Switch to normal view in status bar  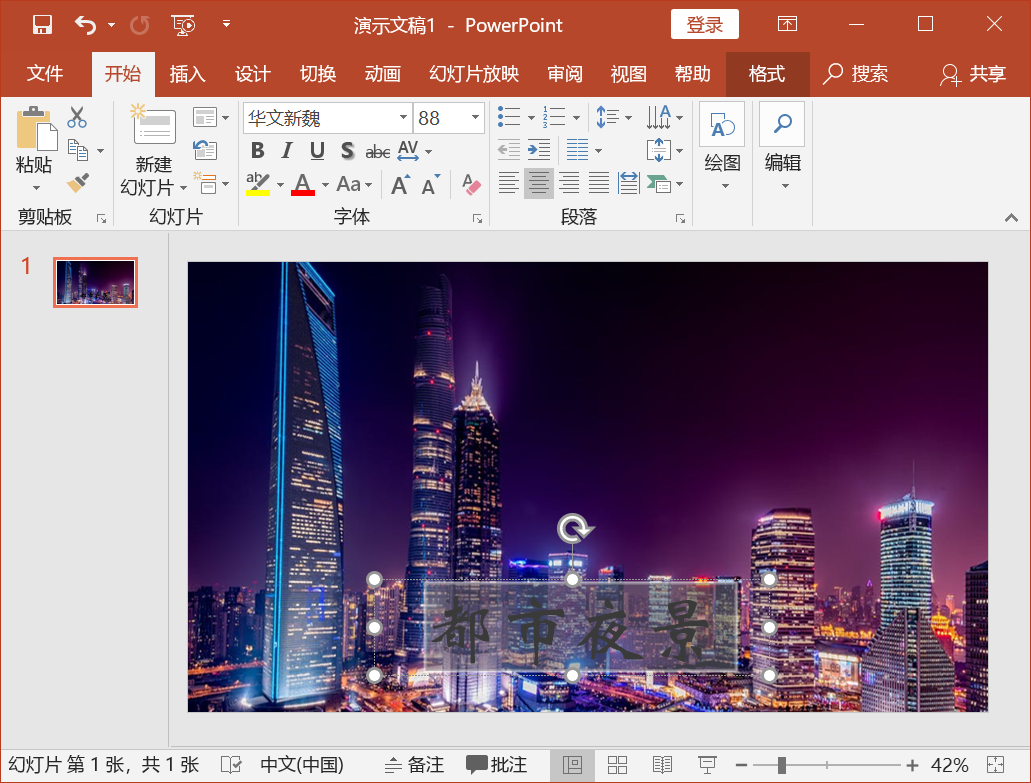pyautogui.click(x=572, y=765)
